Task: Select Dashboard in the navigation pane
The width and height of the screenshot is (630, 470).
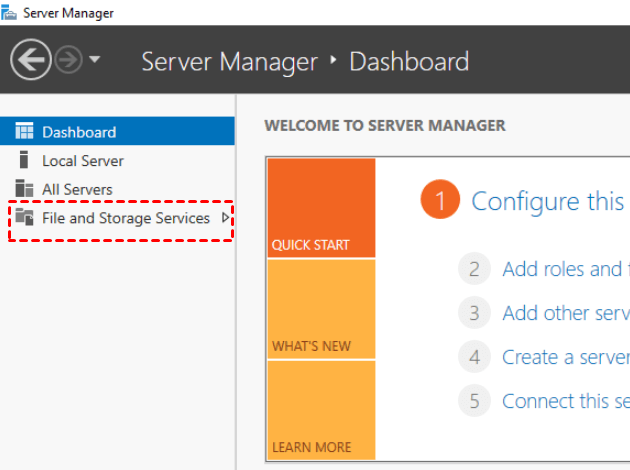Action: coord(79,132)
